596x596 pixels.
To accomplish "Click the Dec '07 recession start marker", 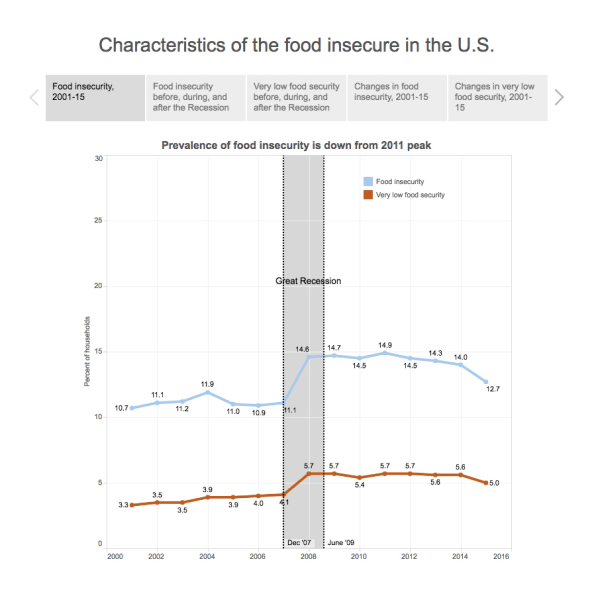I will coord(299,542).
